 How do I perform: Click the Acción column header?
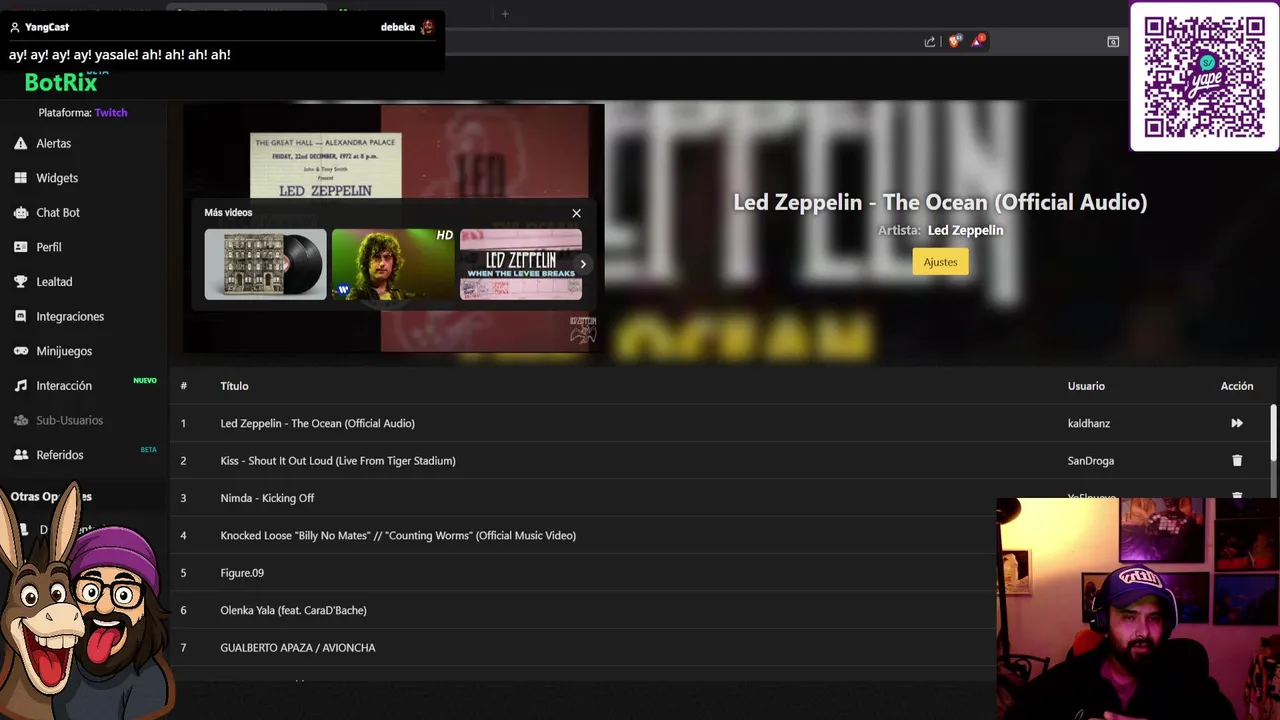(1237, 386)
